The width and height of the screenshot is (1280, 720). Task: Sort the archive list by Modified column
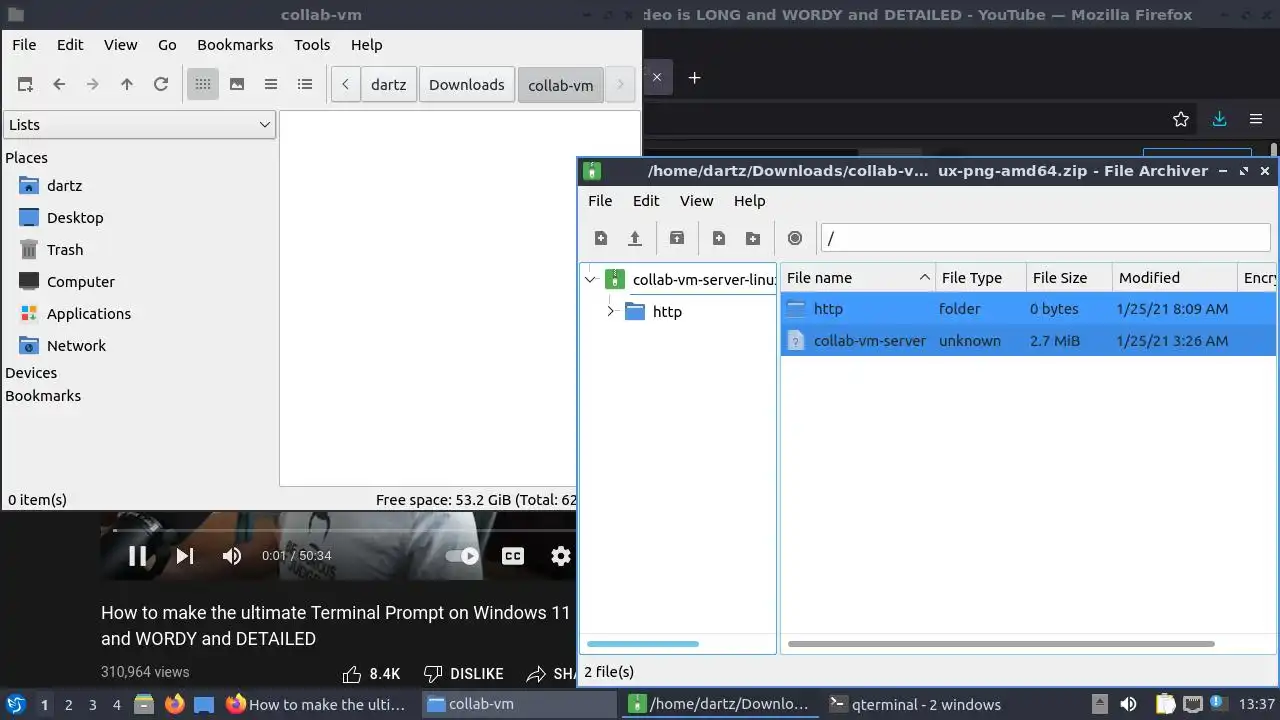[1174, 278]
